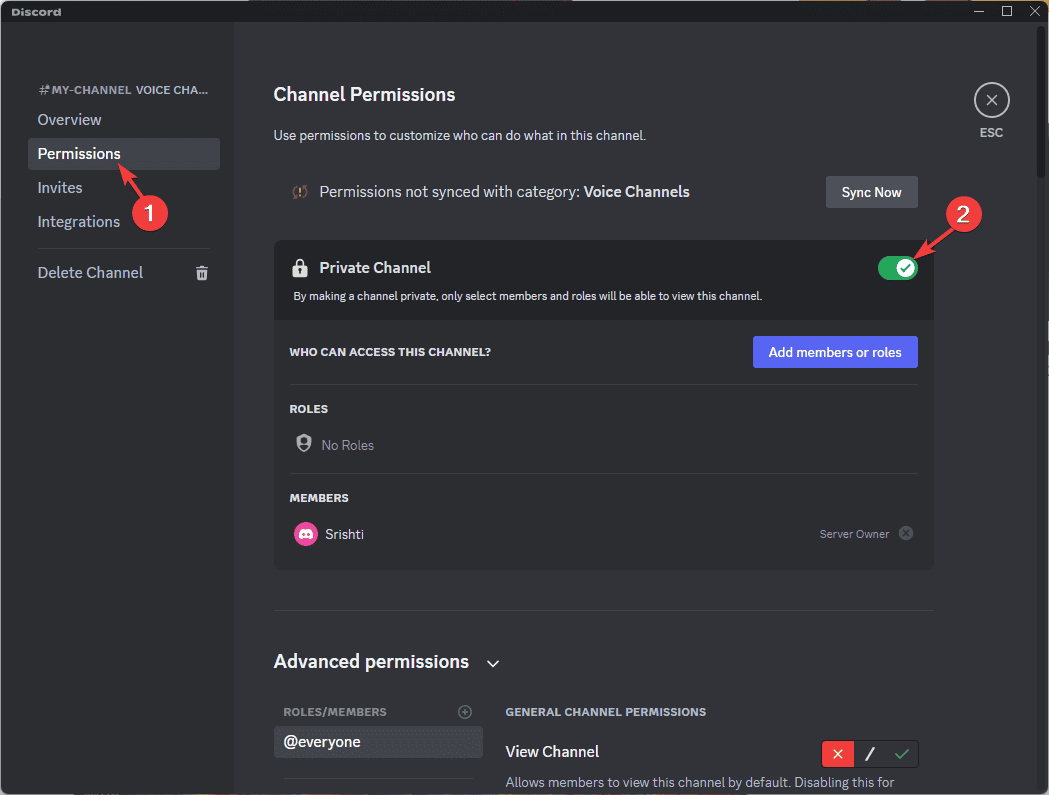Click the Discord logo in the title bar

coord(35,11)
